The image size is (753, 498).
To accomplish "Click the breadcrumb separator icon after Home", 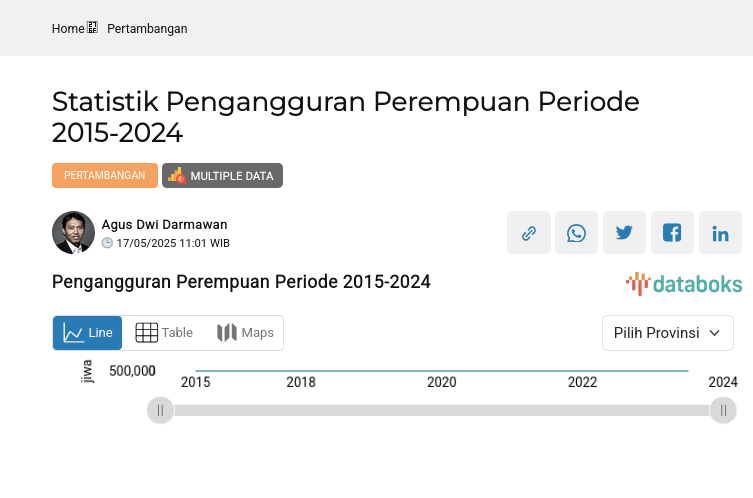I will [92, 27].
